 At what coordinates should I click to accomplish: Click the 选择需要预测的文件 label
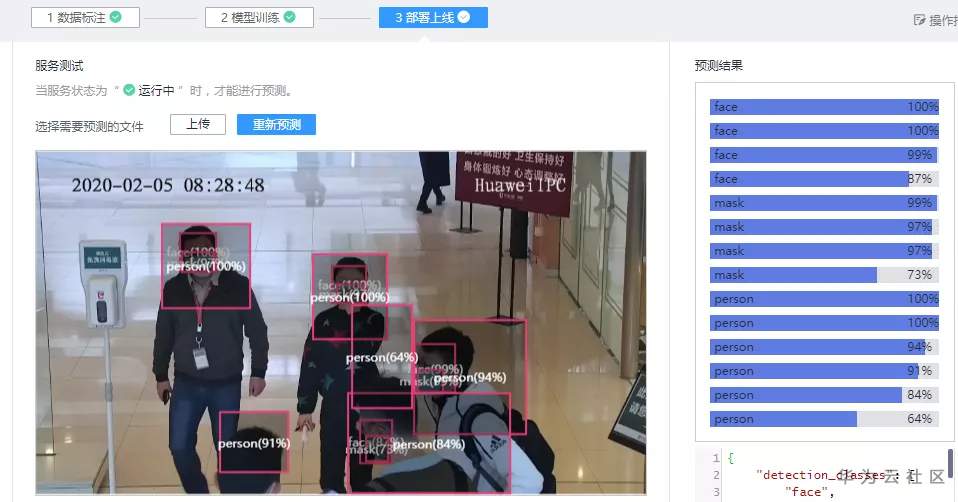[x=89, y=126]
